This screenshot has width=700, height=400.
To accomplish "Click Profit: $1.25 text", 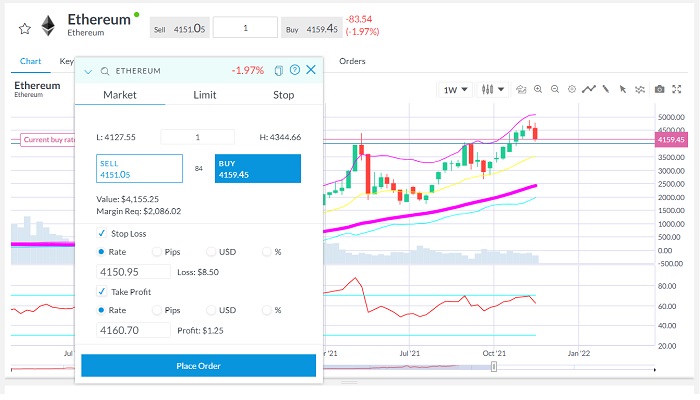I will (200, 330).
